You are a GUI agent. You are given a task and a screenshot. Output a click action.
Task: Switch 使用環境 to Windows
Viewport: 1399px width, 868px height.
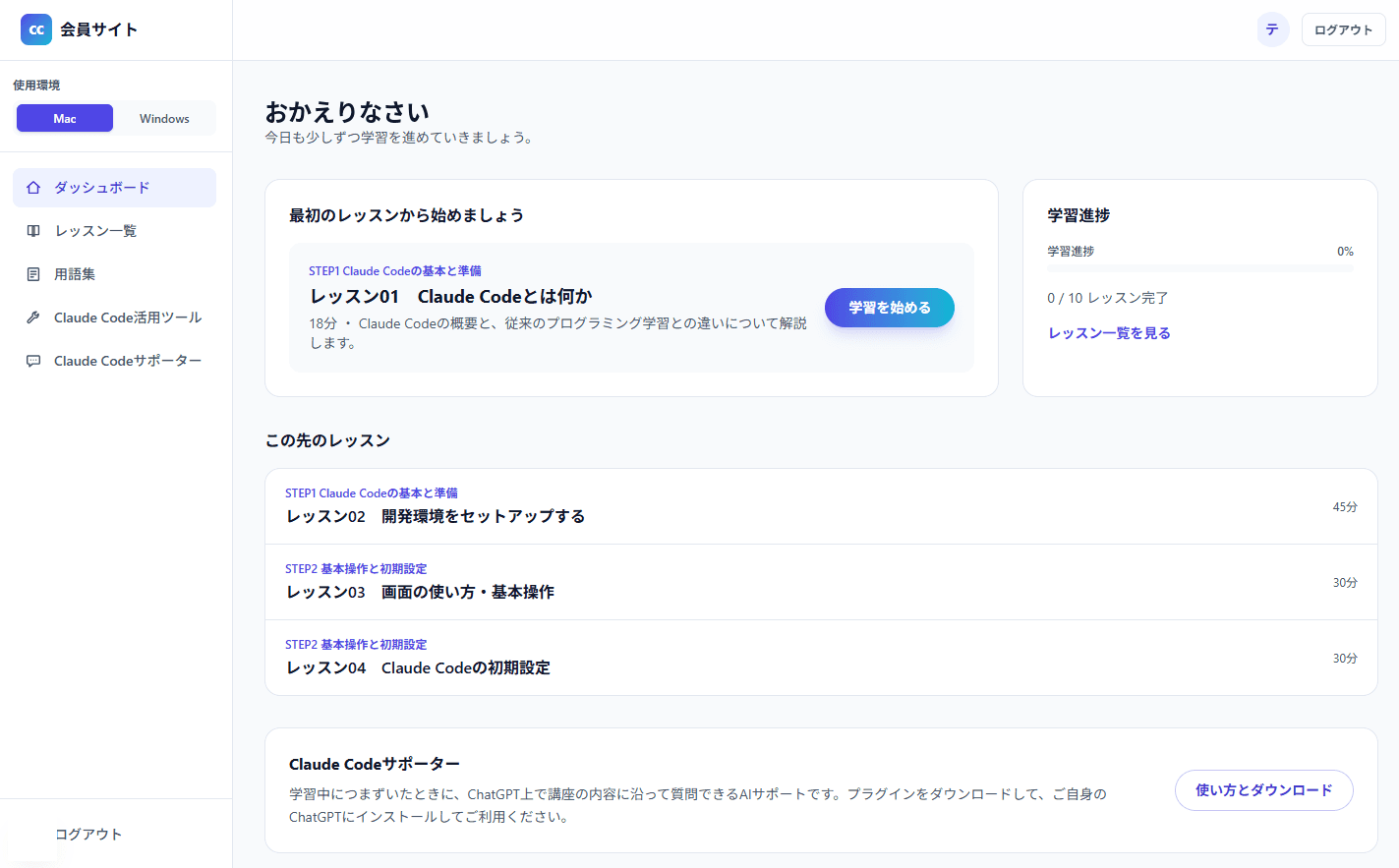click(x=164, y=118)
